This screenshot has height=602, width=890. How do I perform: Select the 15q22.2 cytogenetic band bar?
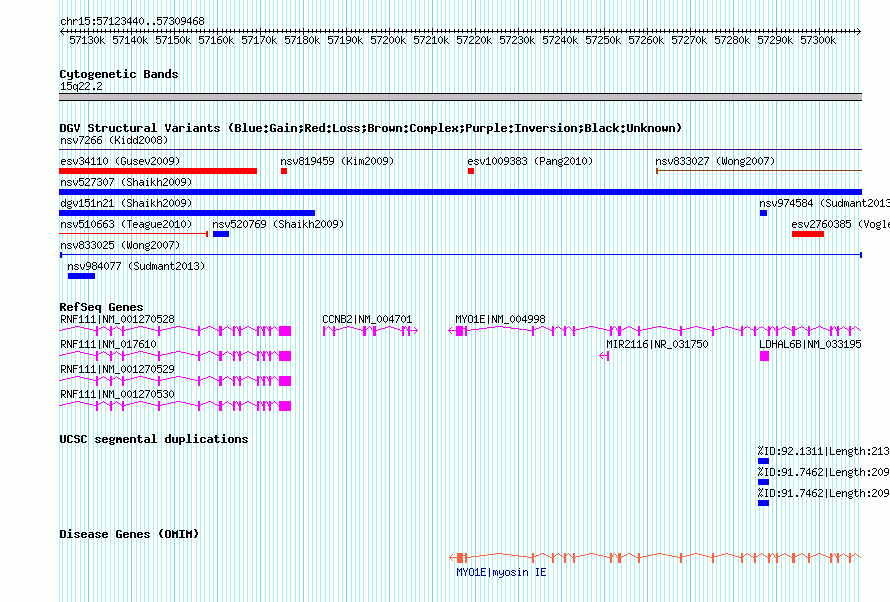point(460,97)
